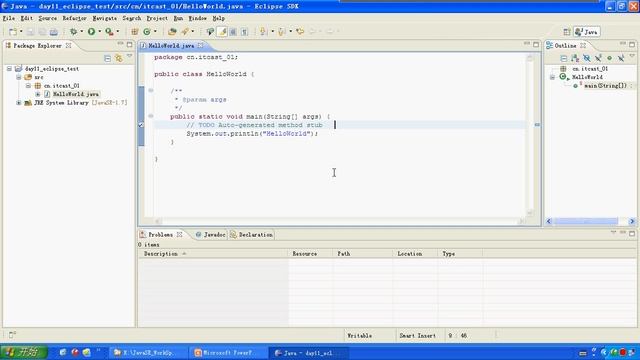Toggle Link with Editor in Package Explorer
640x360 pixels.
point(118,58)
